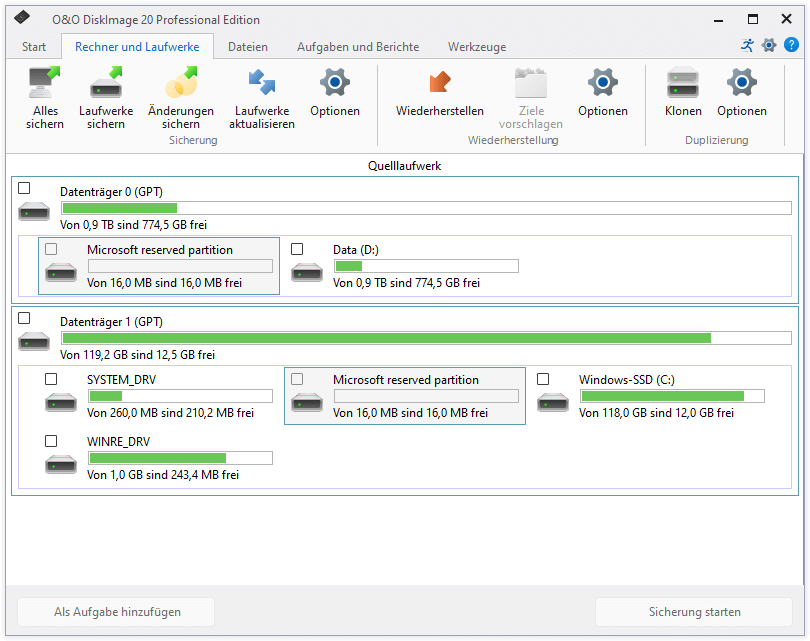Open the Aufgaben und Berichte tab
Image resolution: width=810 pixels, height=641 pixels.
click(x=357, y=47)
